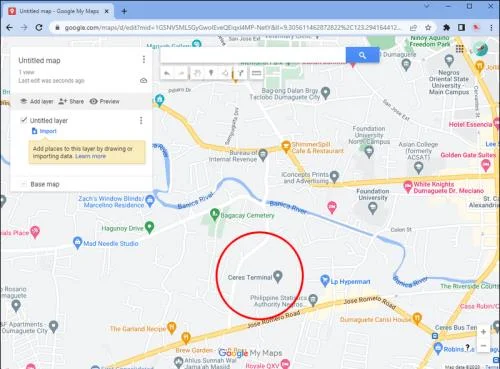Select the Add marker pin tool
Screen dimensions: 500x369
[211, 73]
